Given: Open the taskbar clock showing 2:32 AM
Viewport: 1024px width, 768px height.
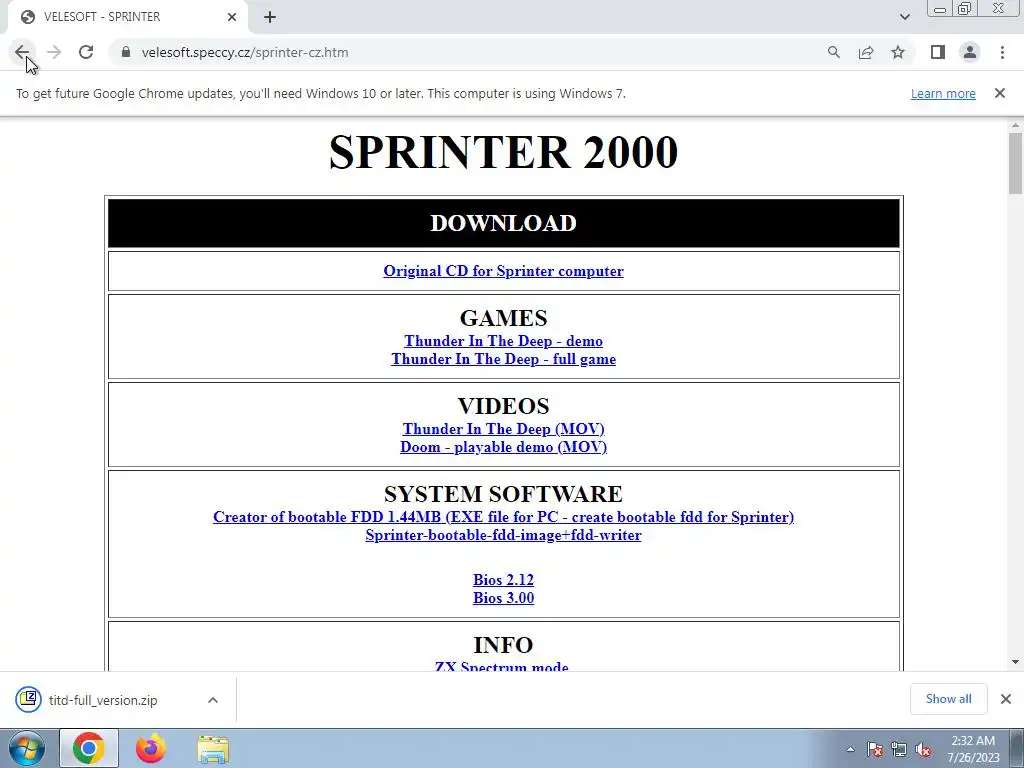Looking at the screenshot, I should 973,749.
